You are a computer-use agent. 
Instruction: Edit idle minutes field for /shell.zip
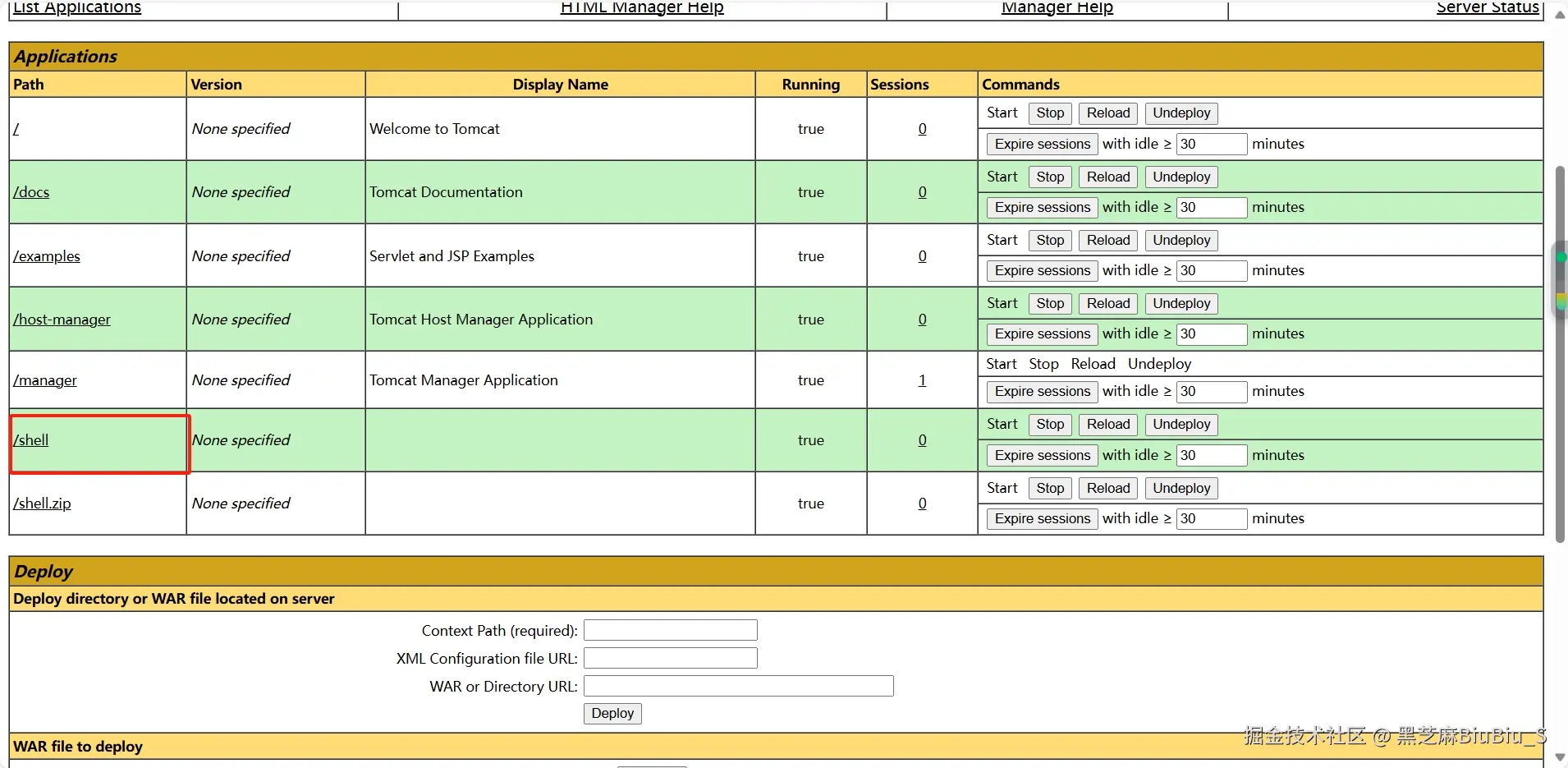click(1212, 519)
